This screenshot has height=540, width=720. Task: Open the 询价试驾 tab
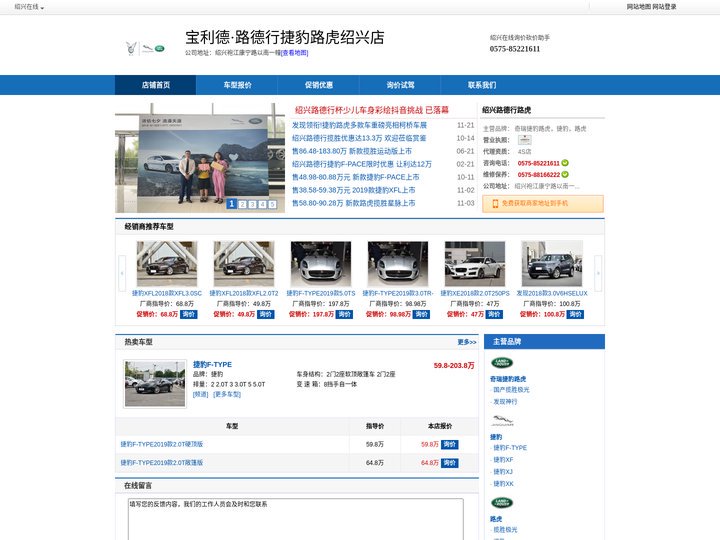coord(400,85)
